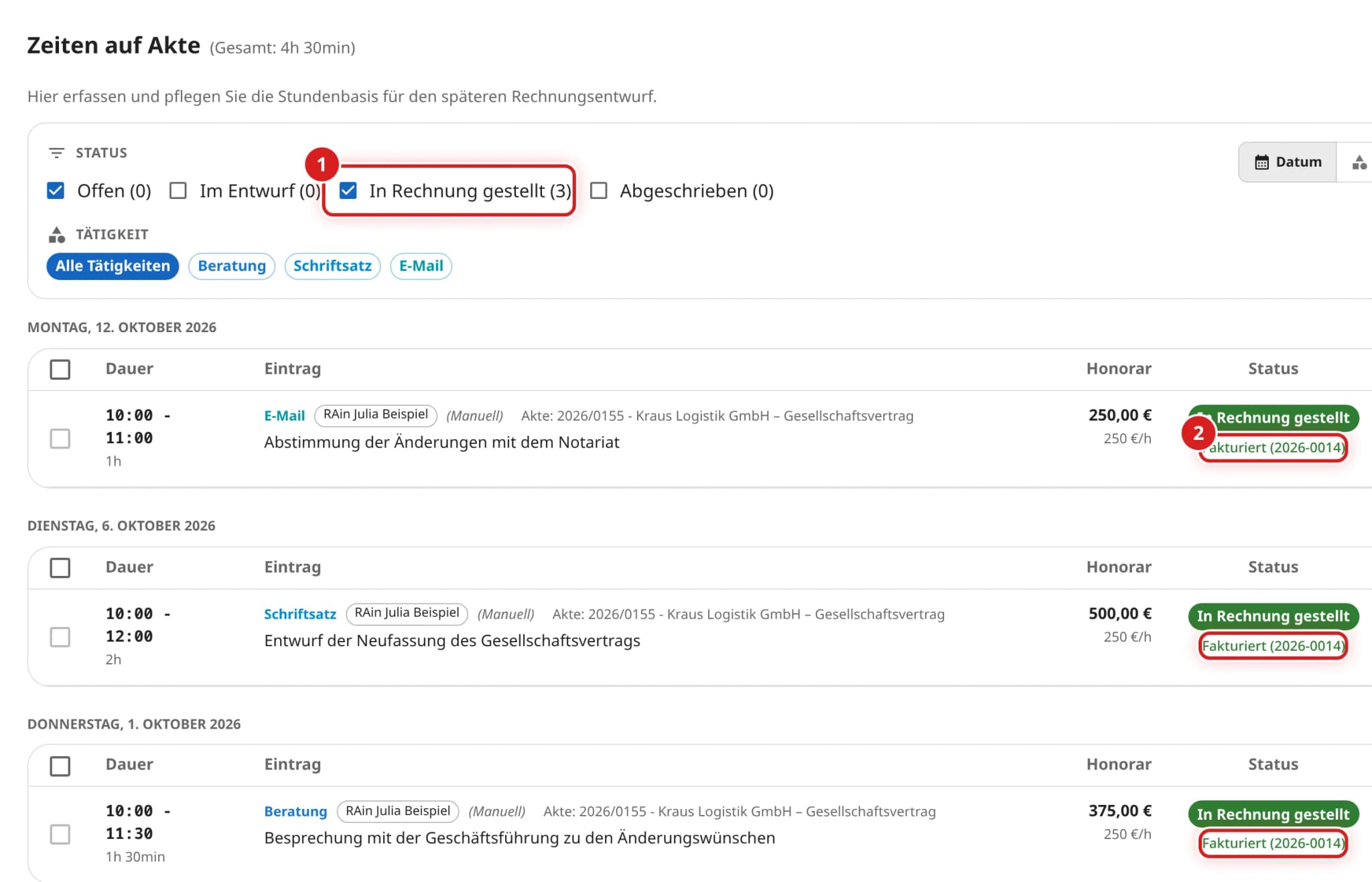Open the Beratung activity link in entry
This screenshot has height=882, width=1372.
click(x=295, y=812)
